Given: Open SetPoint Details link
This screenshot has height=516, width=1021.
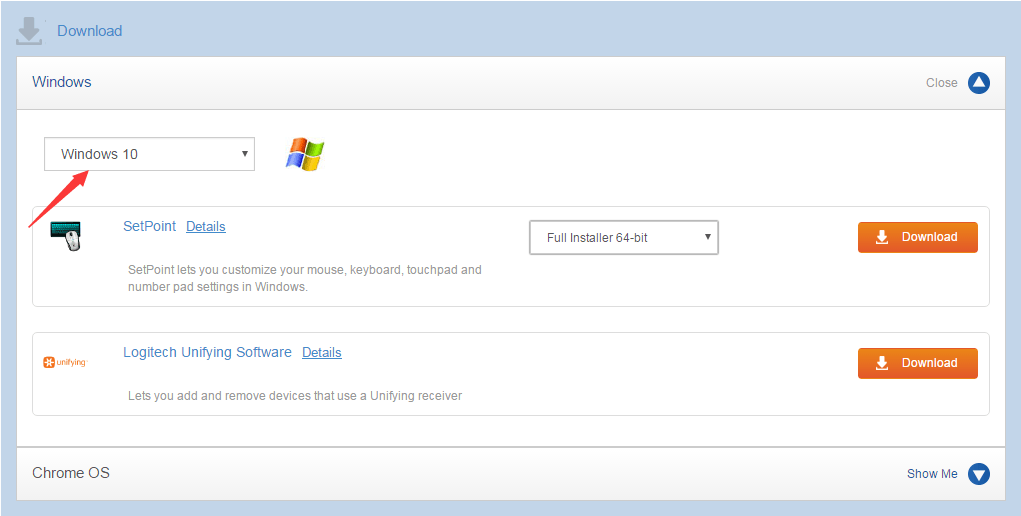Looking at the screenshot, I should coord(206,227).
